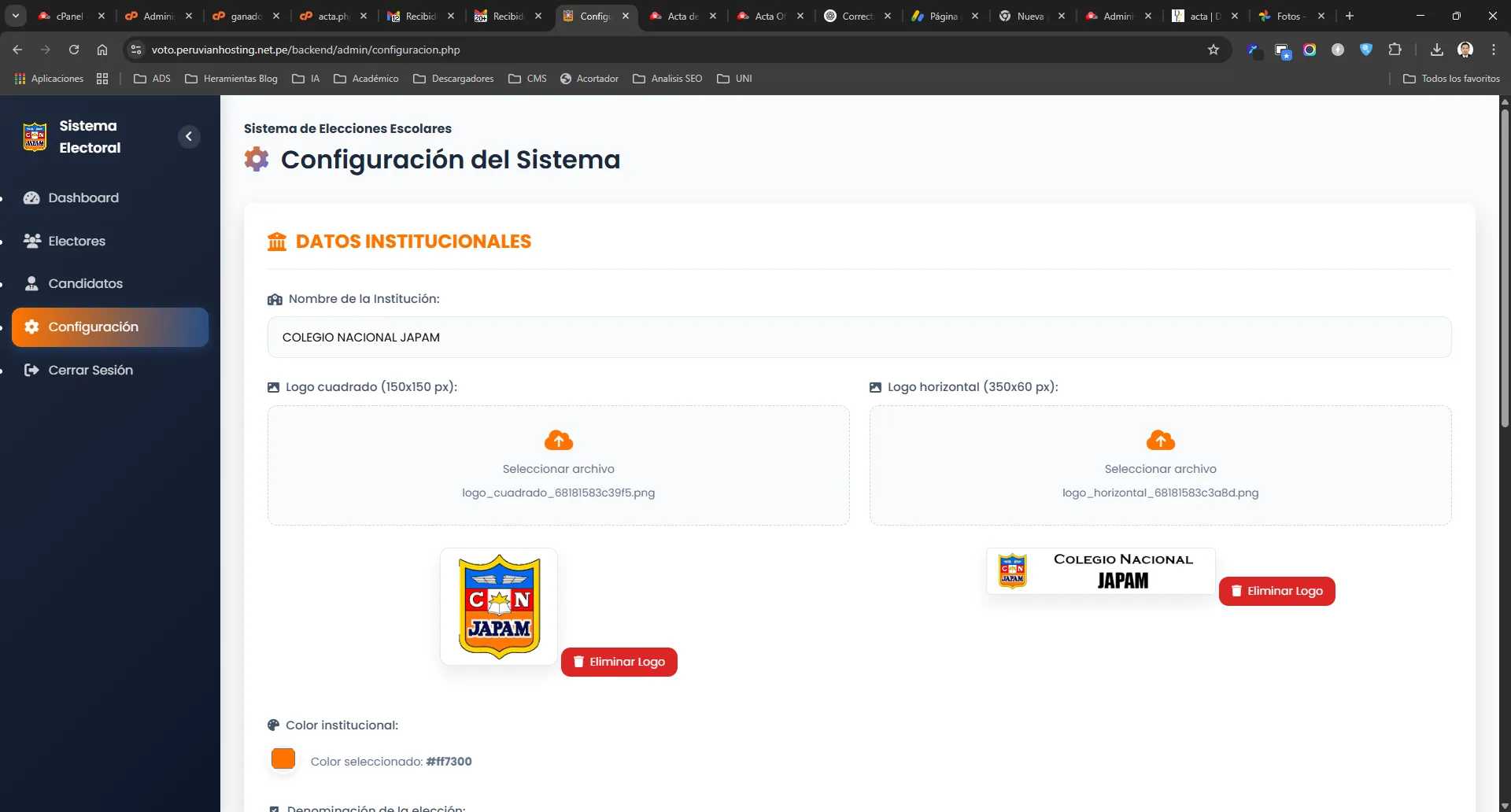The image size is (1511, 812).
Task: Select the Configuración sidebar item
Action: tap(110, 327)
